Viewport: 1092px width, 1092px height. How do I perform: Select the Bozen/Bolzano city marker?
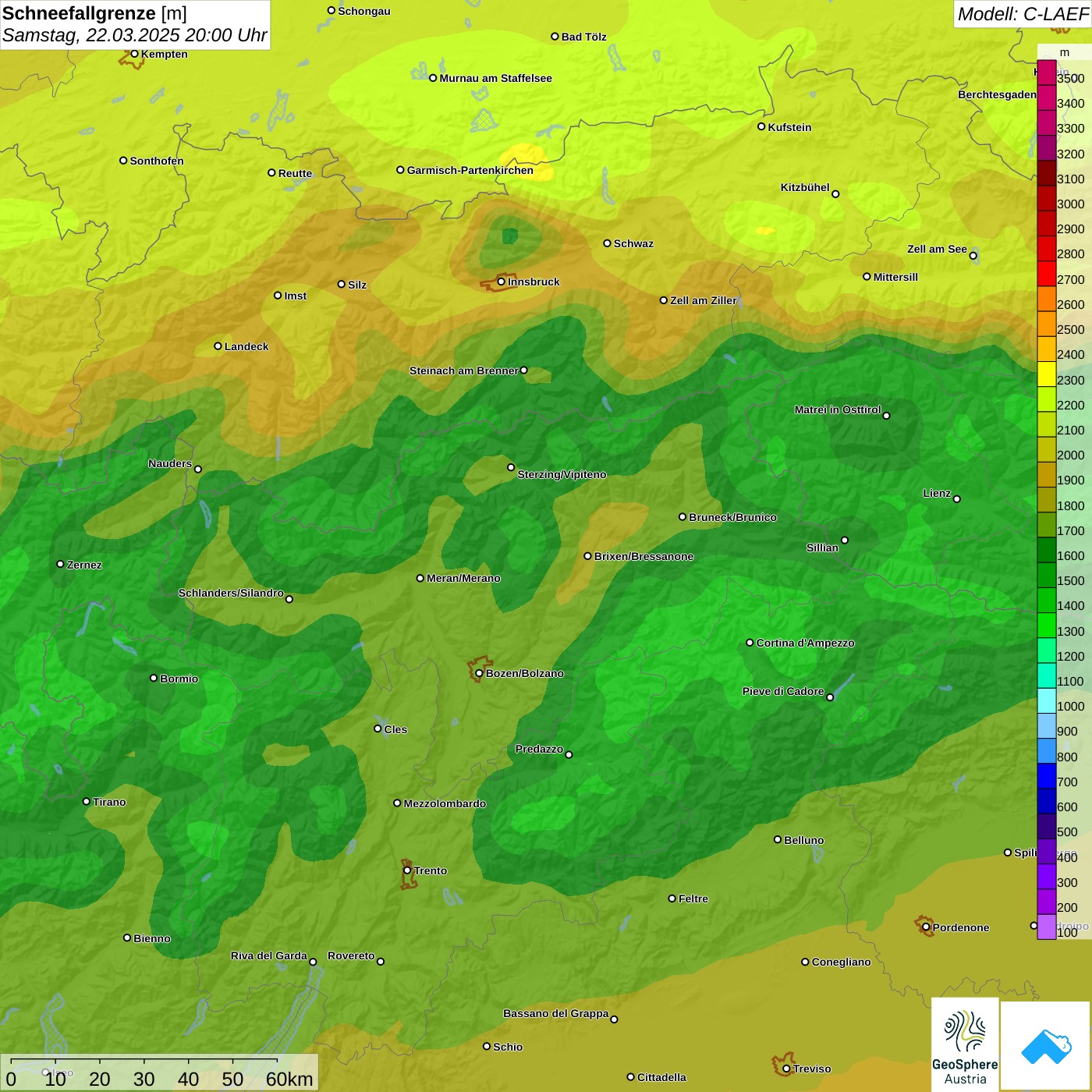point(480,673)
